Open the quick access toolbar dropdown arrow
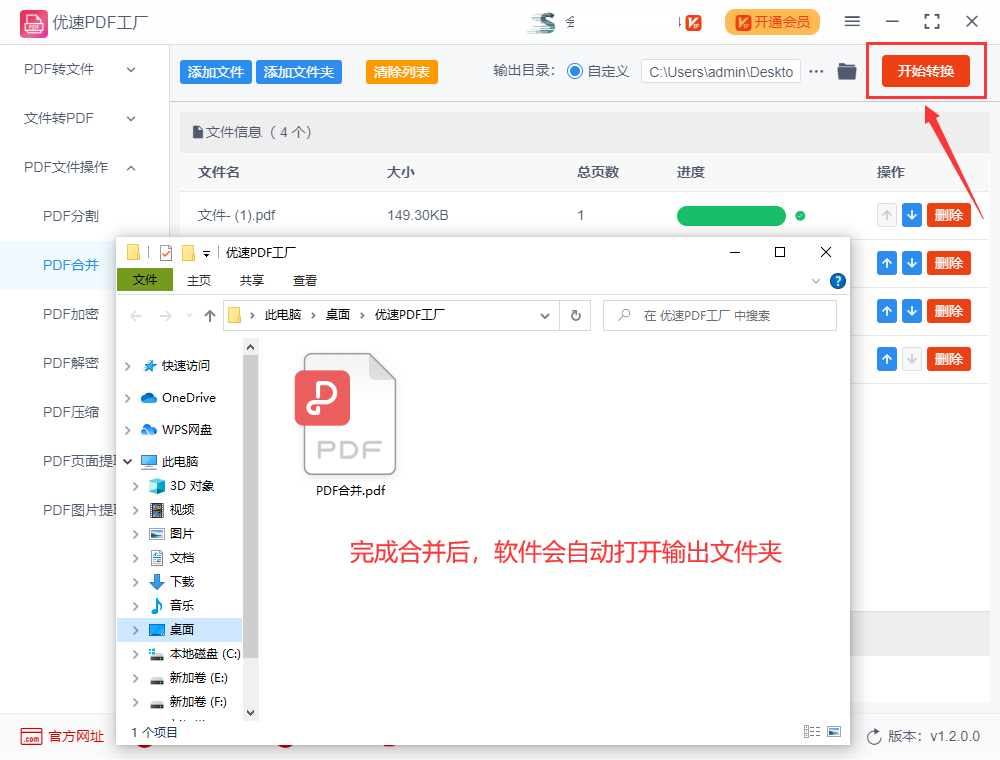Image resolution: width=1000 pixels, height=760 pixels. [x=206, y=254]
